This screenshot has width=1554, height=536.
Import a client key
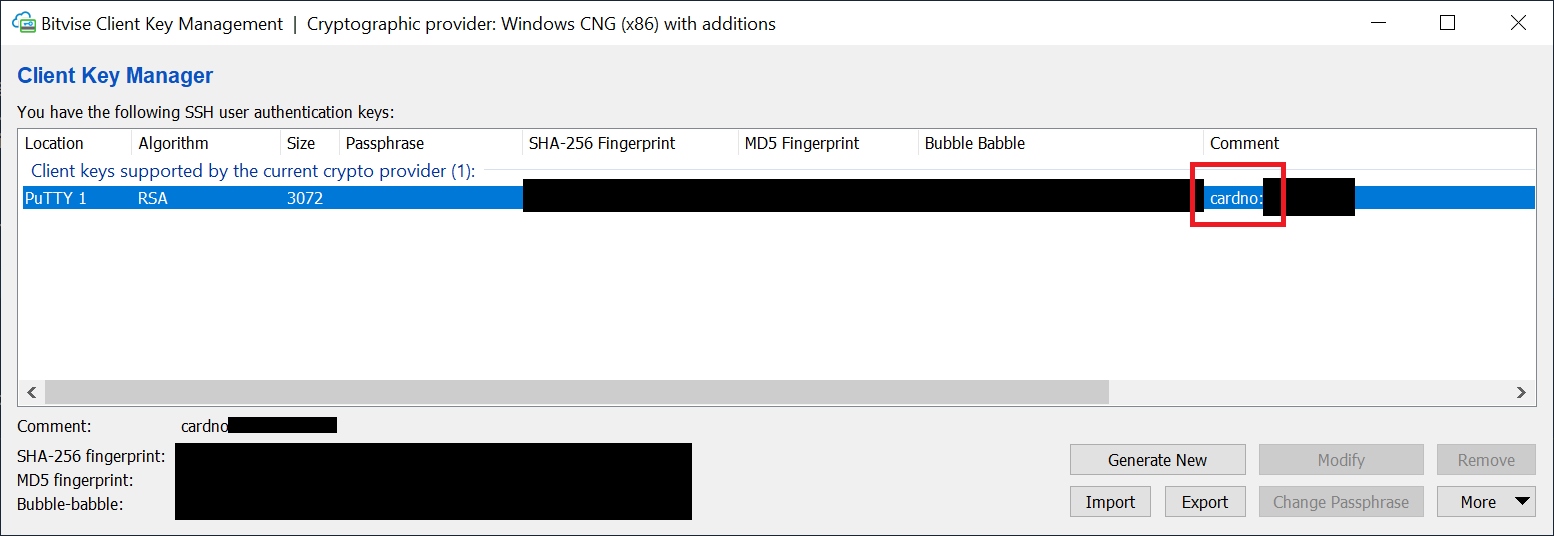point(1110,502)
